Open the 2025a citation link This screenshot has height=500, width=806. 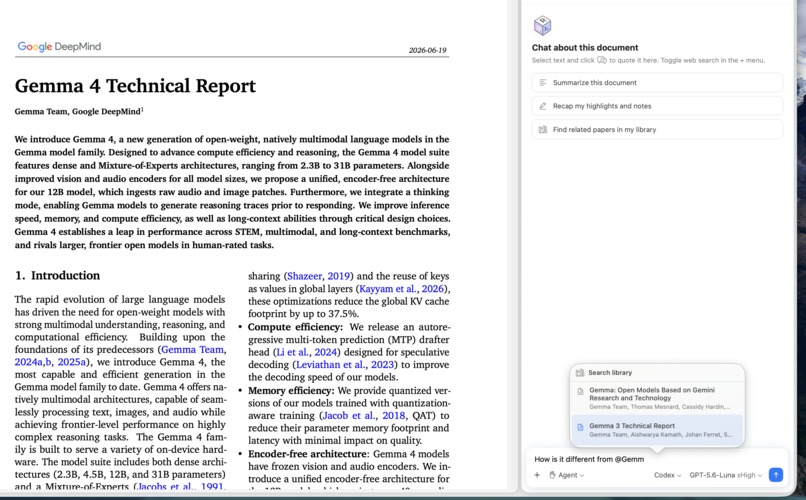71,362
